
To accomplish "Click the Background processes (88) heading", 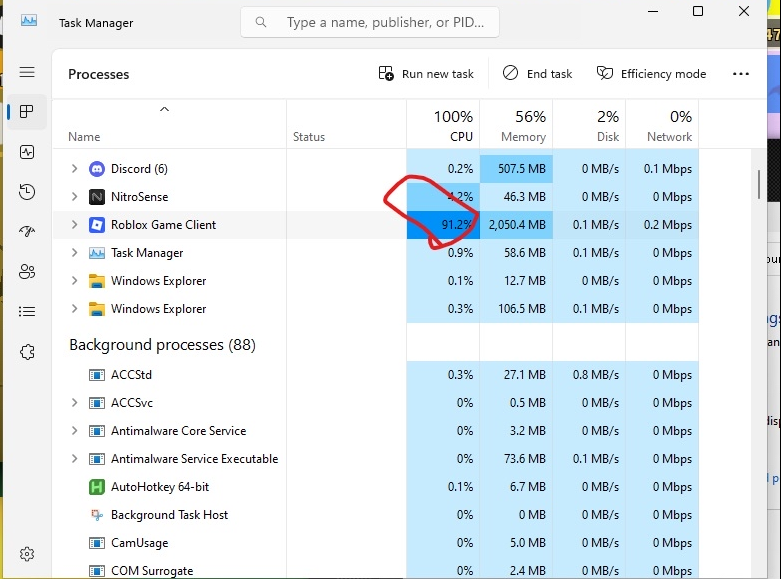I will point(162,345).
